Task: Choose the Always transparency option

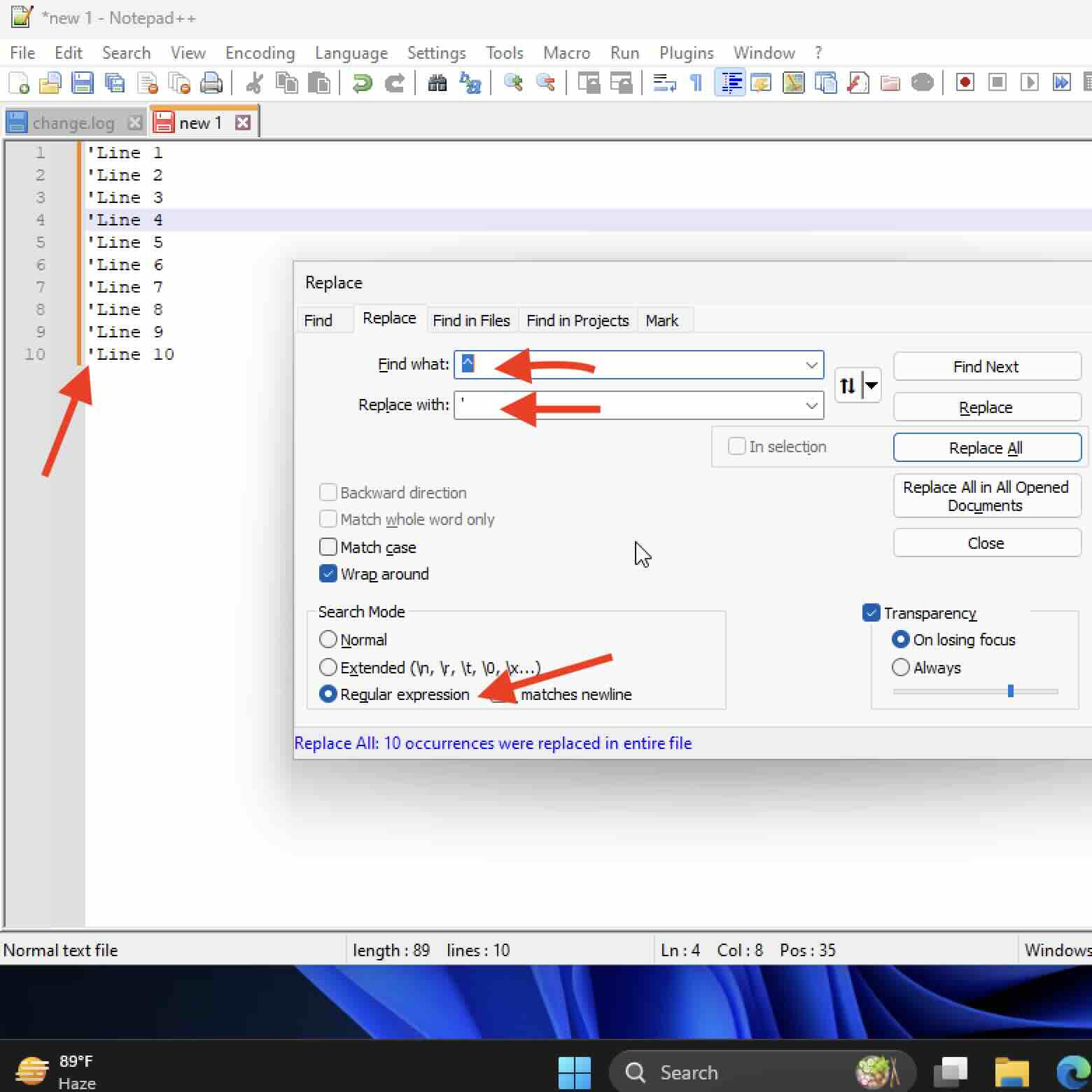Action: (x=901, y=667)
